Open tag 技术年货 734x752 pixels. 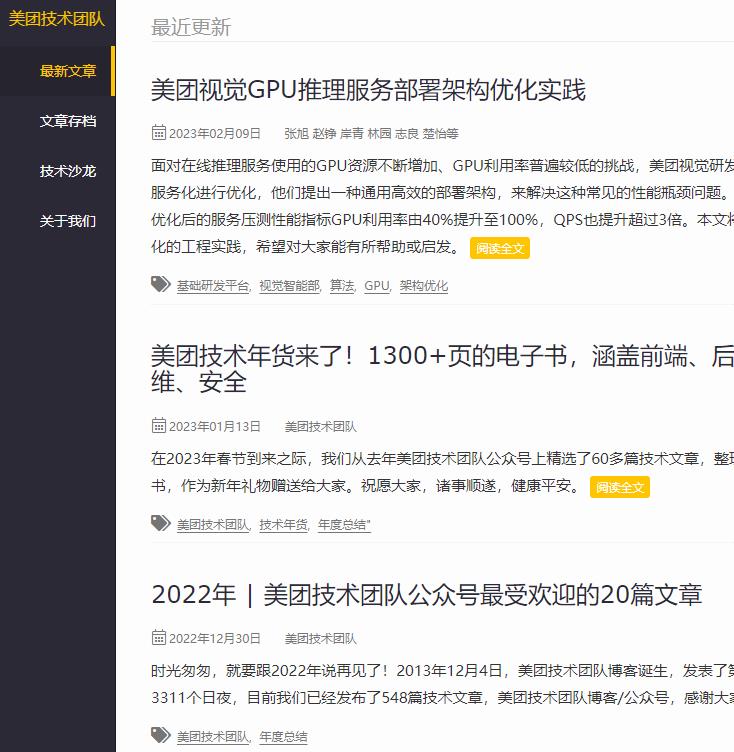coord(284,525)
